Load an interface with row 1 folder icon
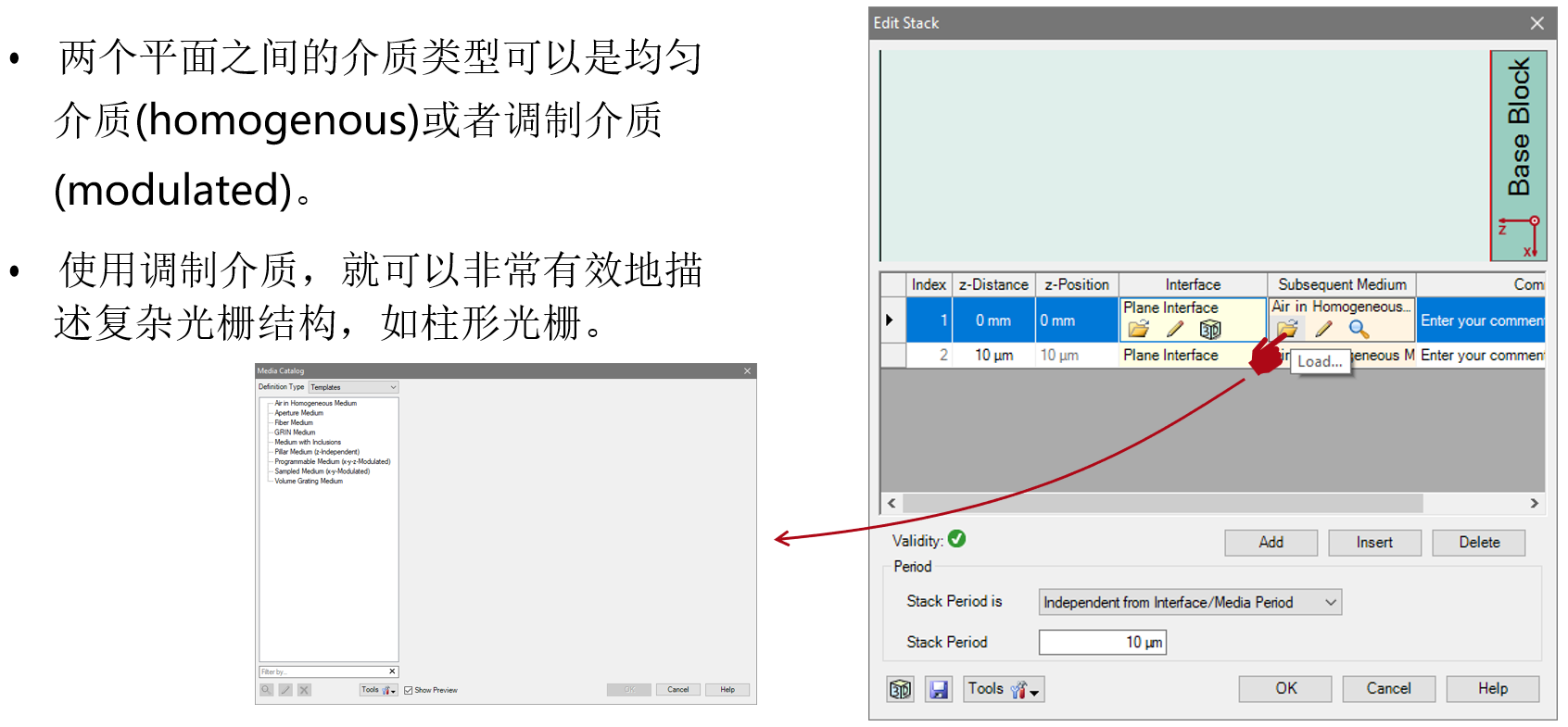This screenshot has width=1568, height=727. pos(1138,329)
